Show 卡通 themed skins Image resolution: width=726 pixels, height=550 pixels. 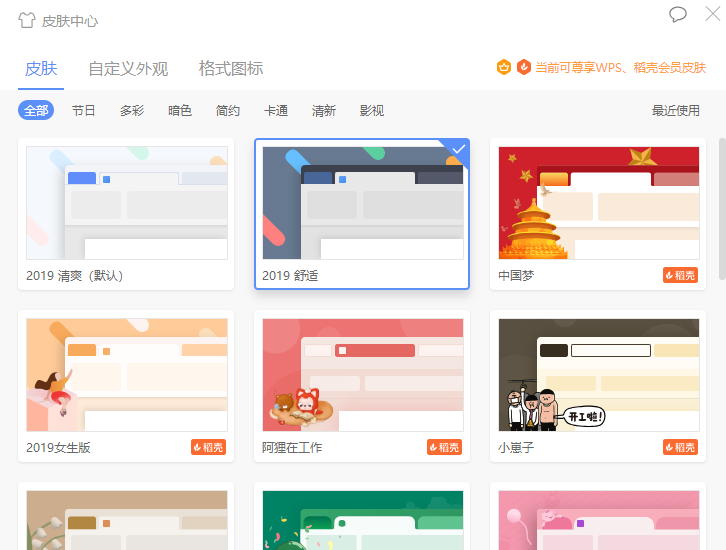point(276,110)
